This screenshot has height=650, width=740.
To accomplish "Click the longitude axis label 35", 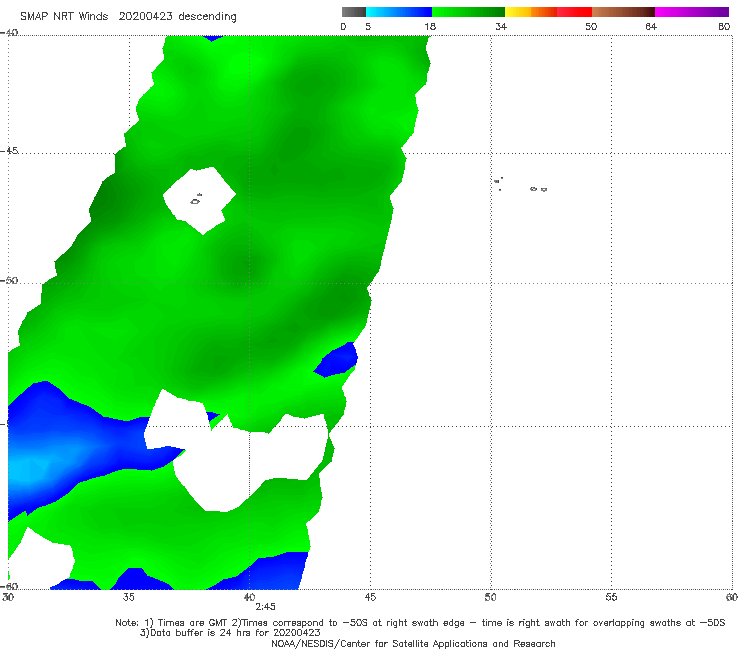I will pos(128,597).
